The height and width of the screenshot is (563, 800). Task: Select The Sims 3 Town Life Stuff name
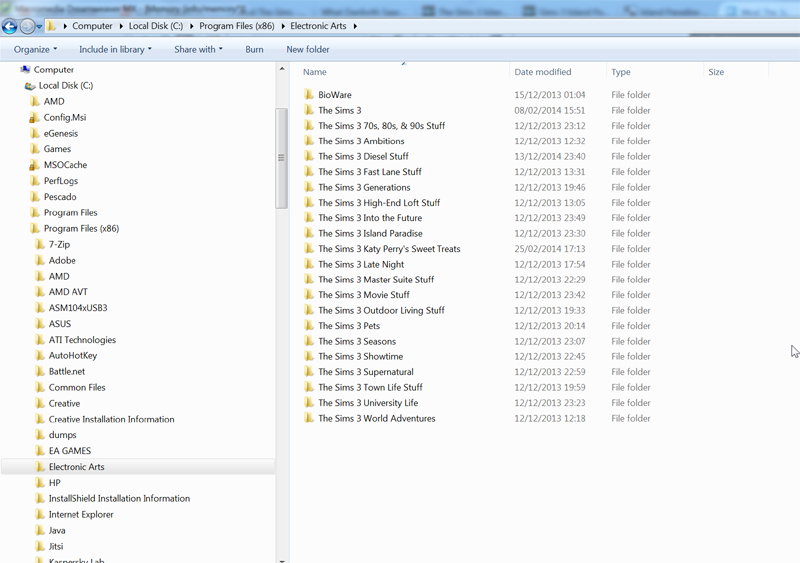click(370, 387)
